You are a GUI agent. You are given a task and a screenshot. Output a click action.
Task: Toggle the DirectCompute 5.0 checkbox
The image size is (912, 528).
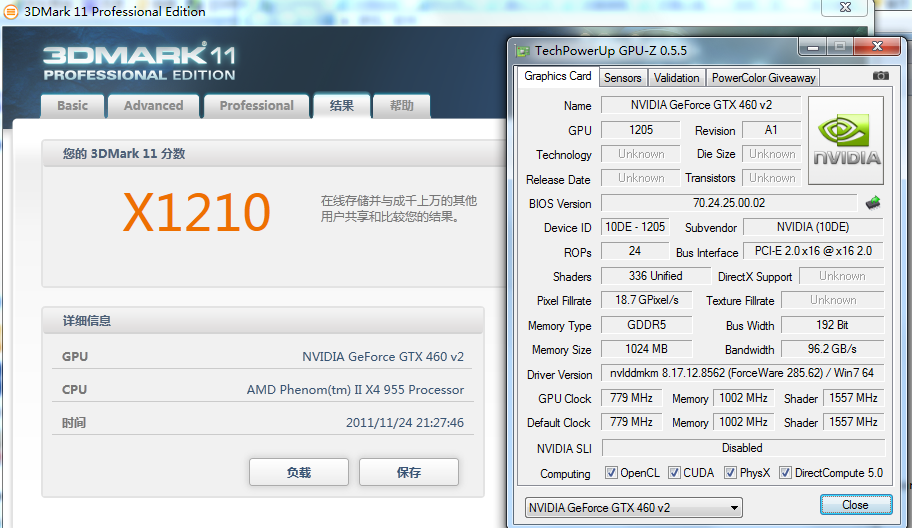tap(786, 473)
